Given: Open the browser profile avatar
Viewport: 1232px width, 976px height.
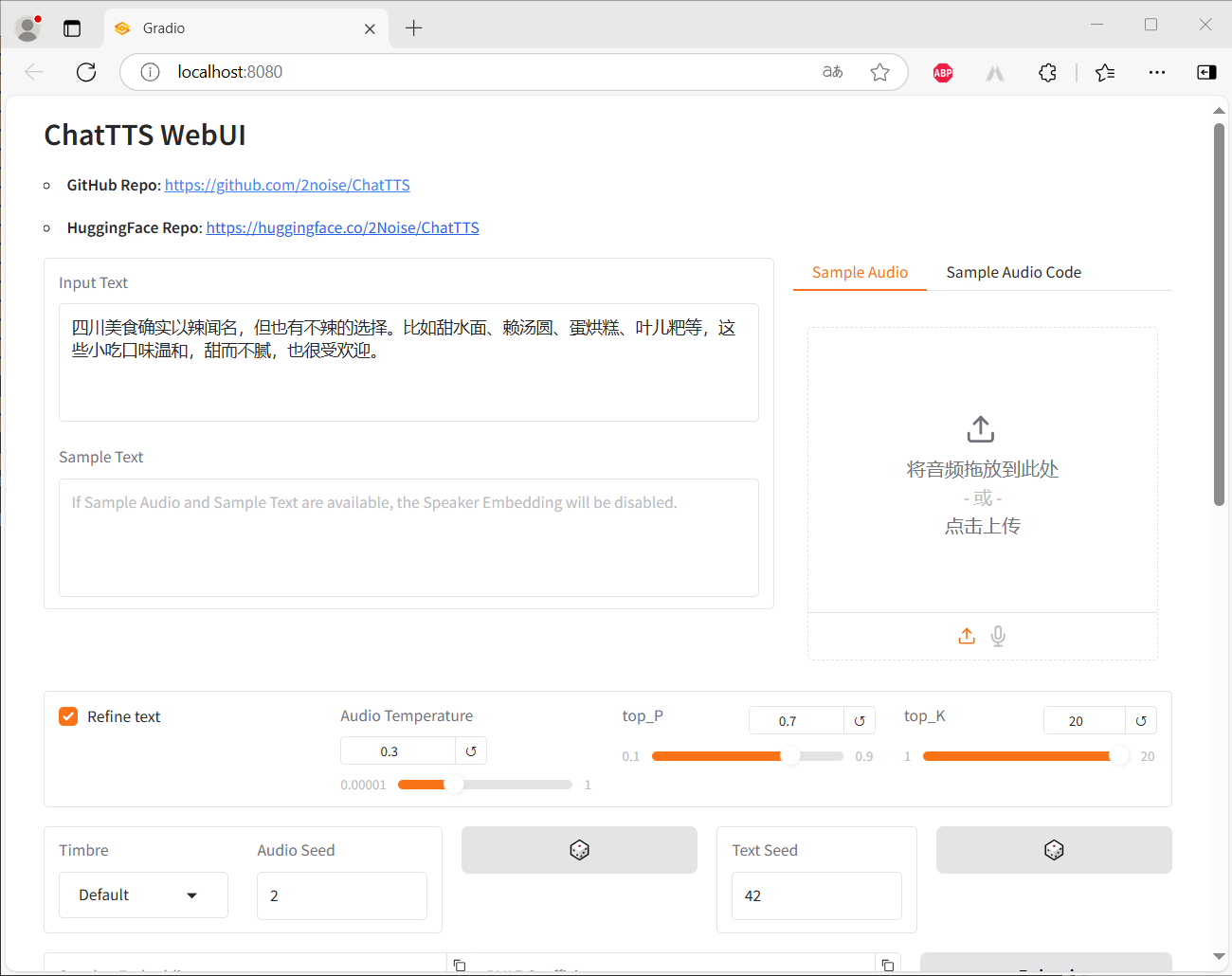Looking at the screenshot, I should coord(28,28).
